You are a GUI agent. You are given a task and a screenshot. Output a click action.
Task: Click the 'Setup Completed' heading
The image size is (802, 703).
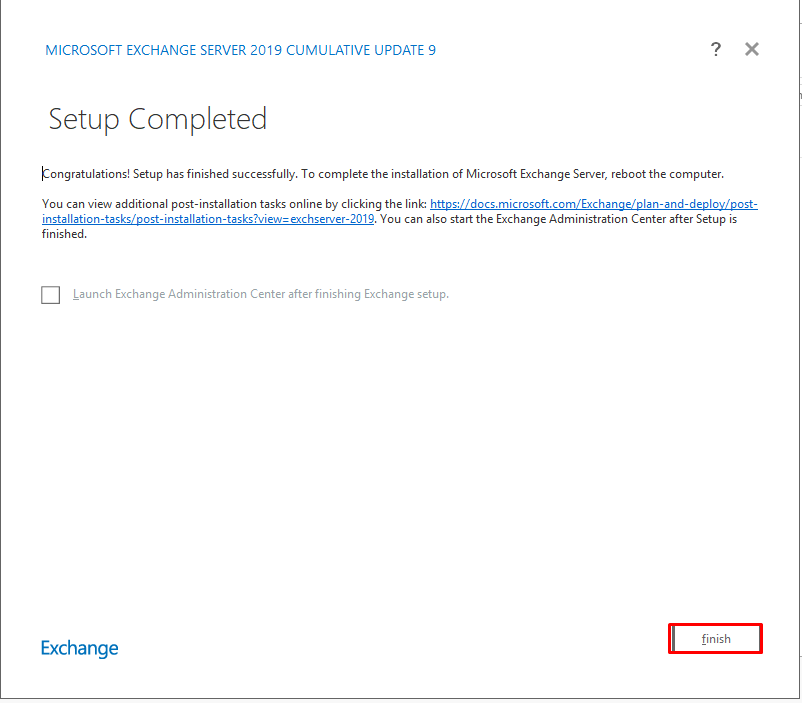tap(158, 120)
